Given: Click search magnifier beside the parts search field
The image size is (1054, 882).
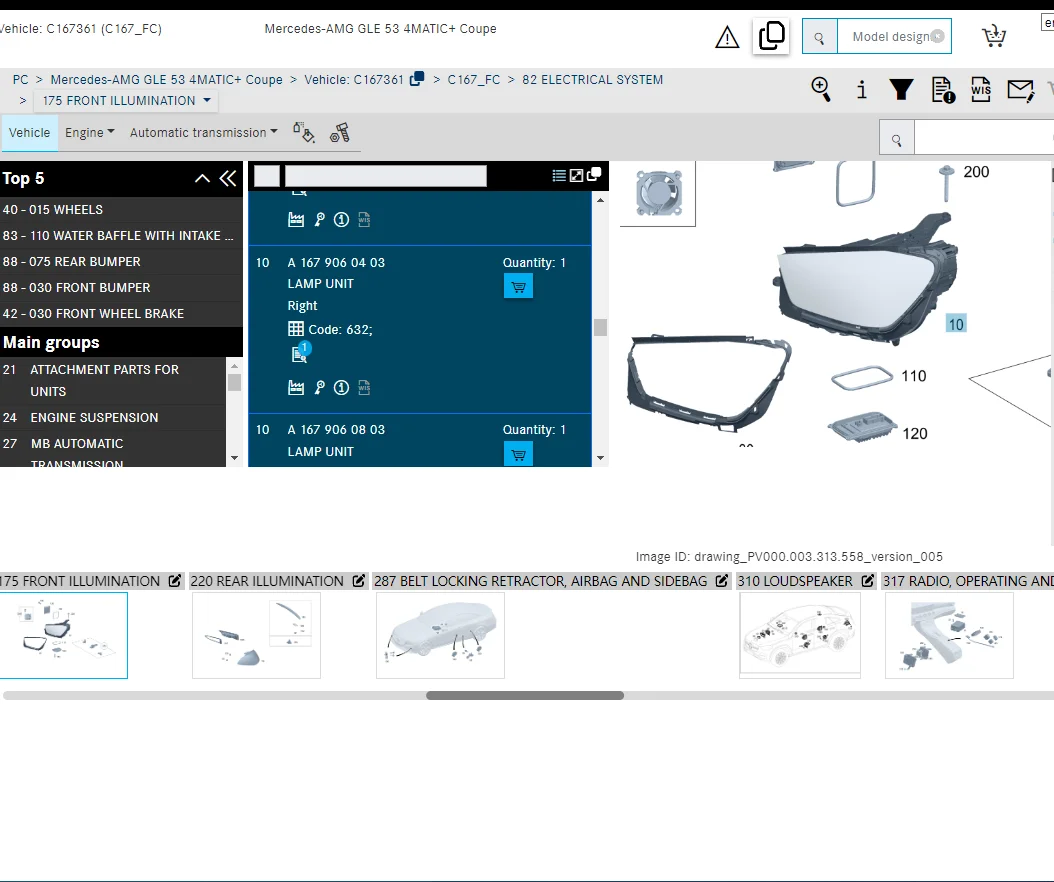Looking at the screenshot, I should point(897,140).
